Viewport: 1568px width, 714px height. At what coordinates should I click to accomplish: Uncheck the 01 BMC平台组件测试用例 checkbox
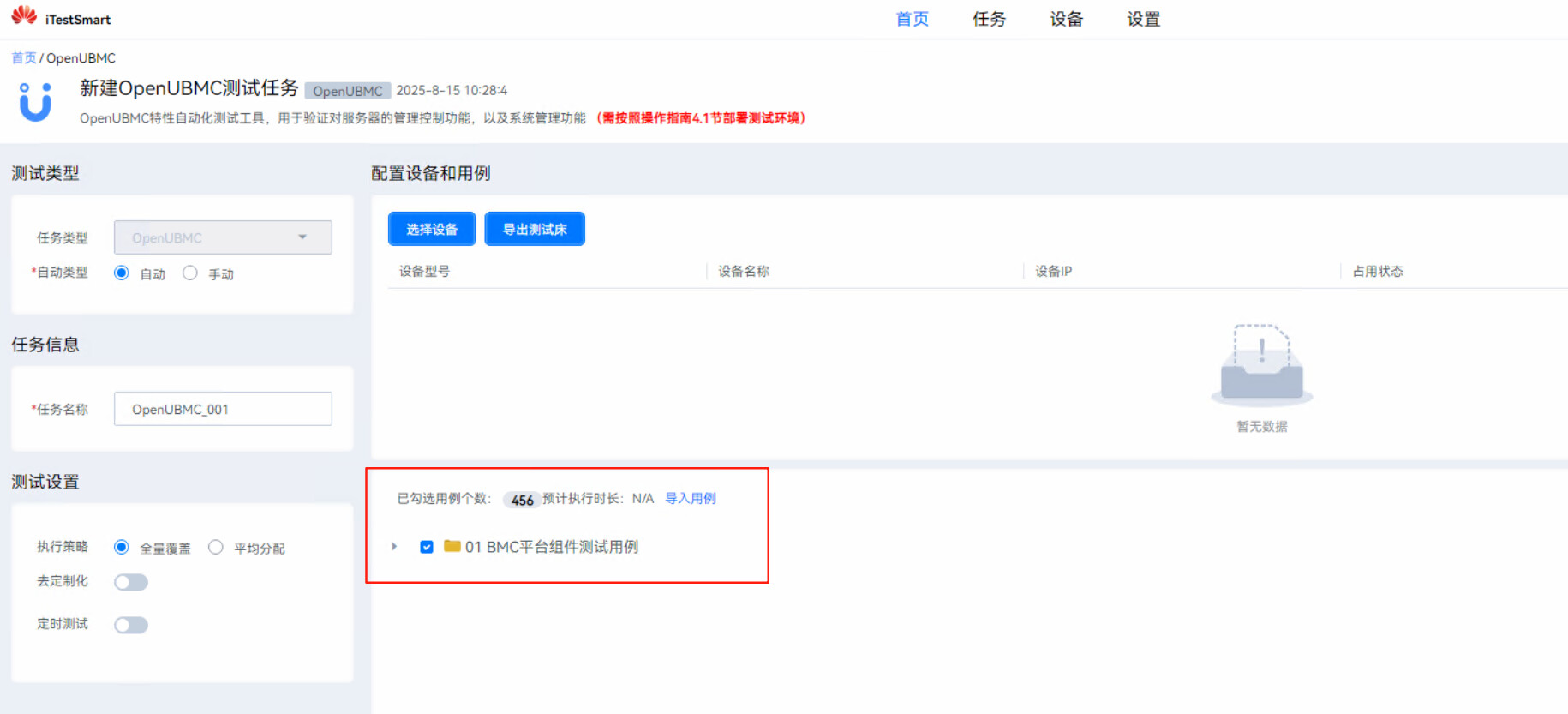click(x=427, y=547)
